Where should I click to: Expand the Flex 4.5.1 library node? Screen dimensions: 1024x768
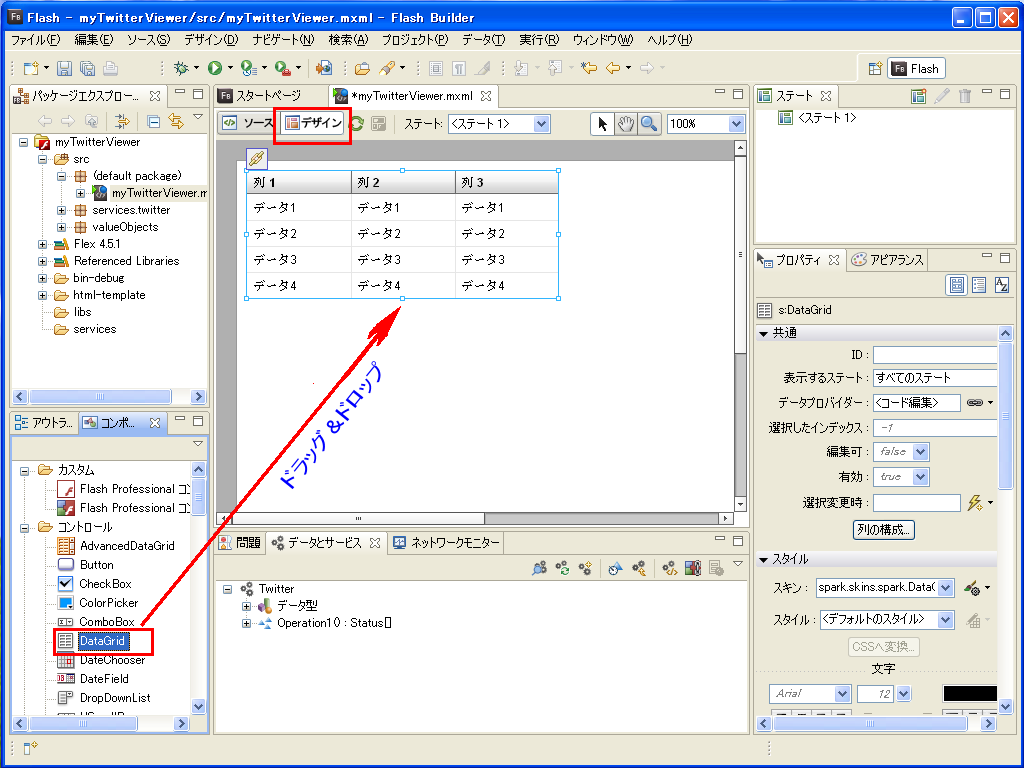[42, 244]
